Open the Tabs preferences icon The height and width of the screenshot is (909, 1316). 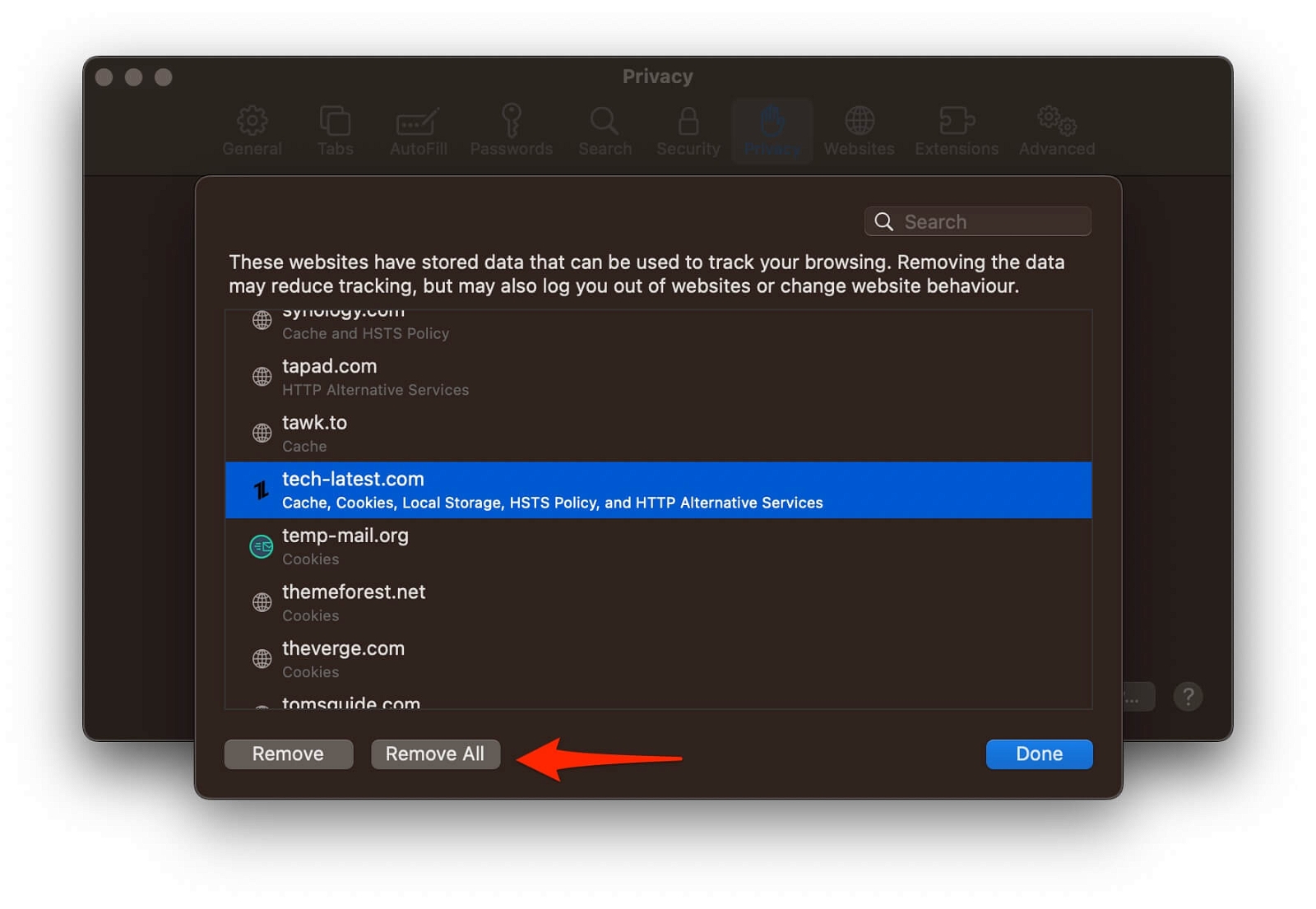click(x=335, y=121)
